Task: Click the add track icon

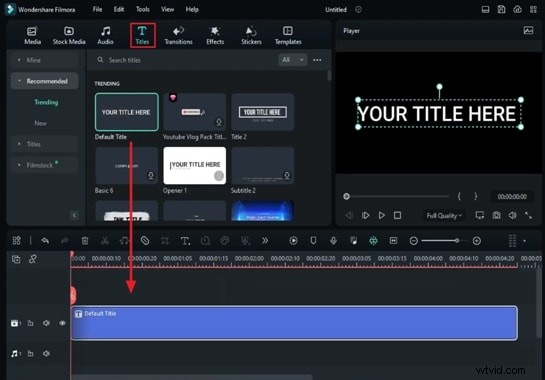Action: (x=16, y=259)
